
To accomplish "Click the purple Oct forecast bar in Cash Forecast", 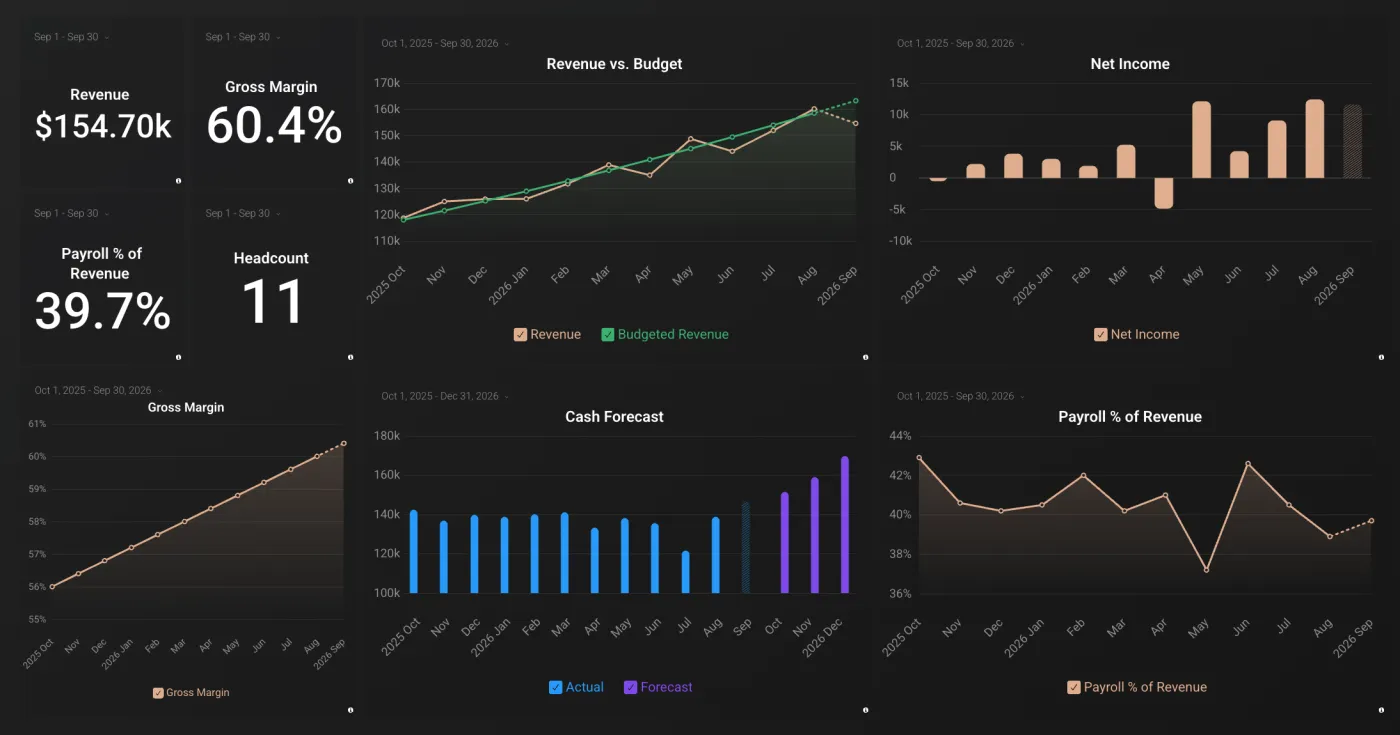I will [785, 543].
